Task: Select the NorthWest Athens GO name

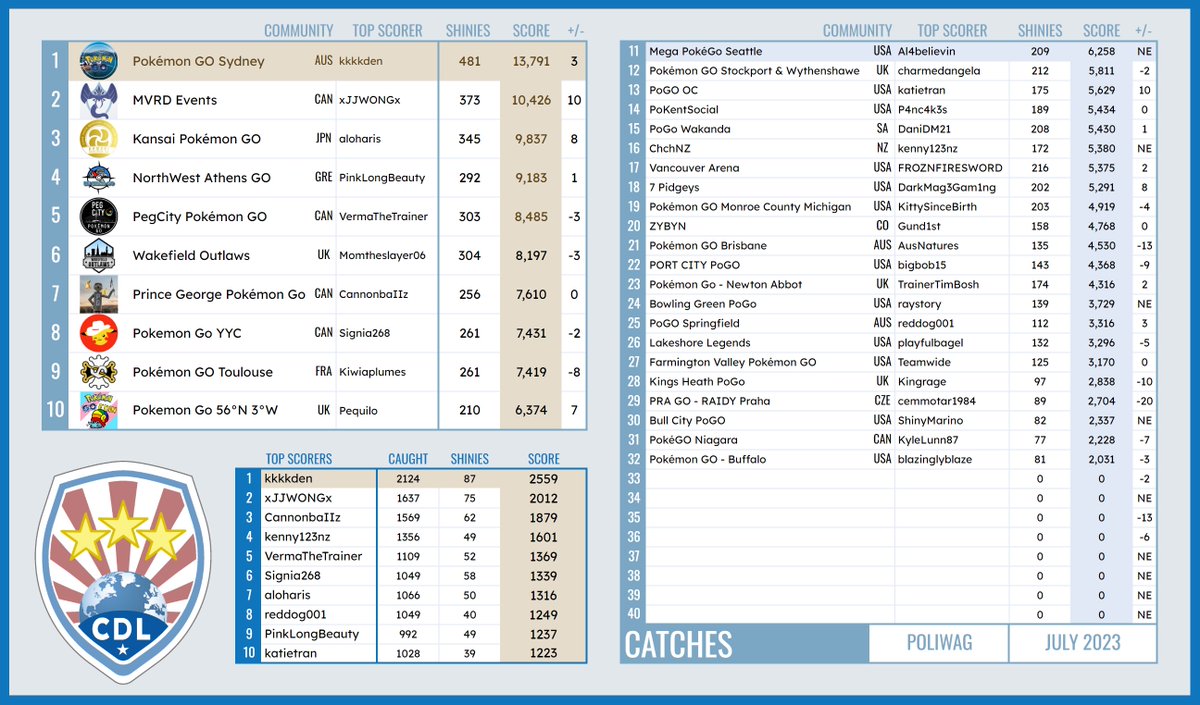Action: coord(201,178)
